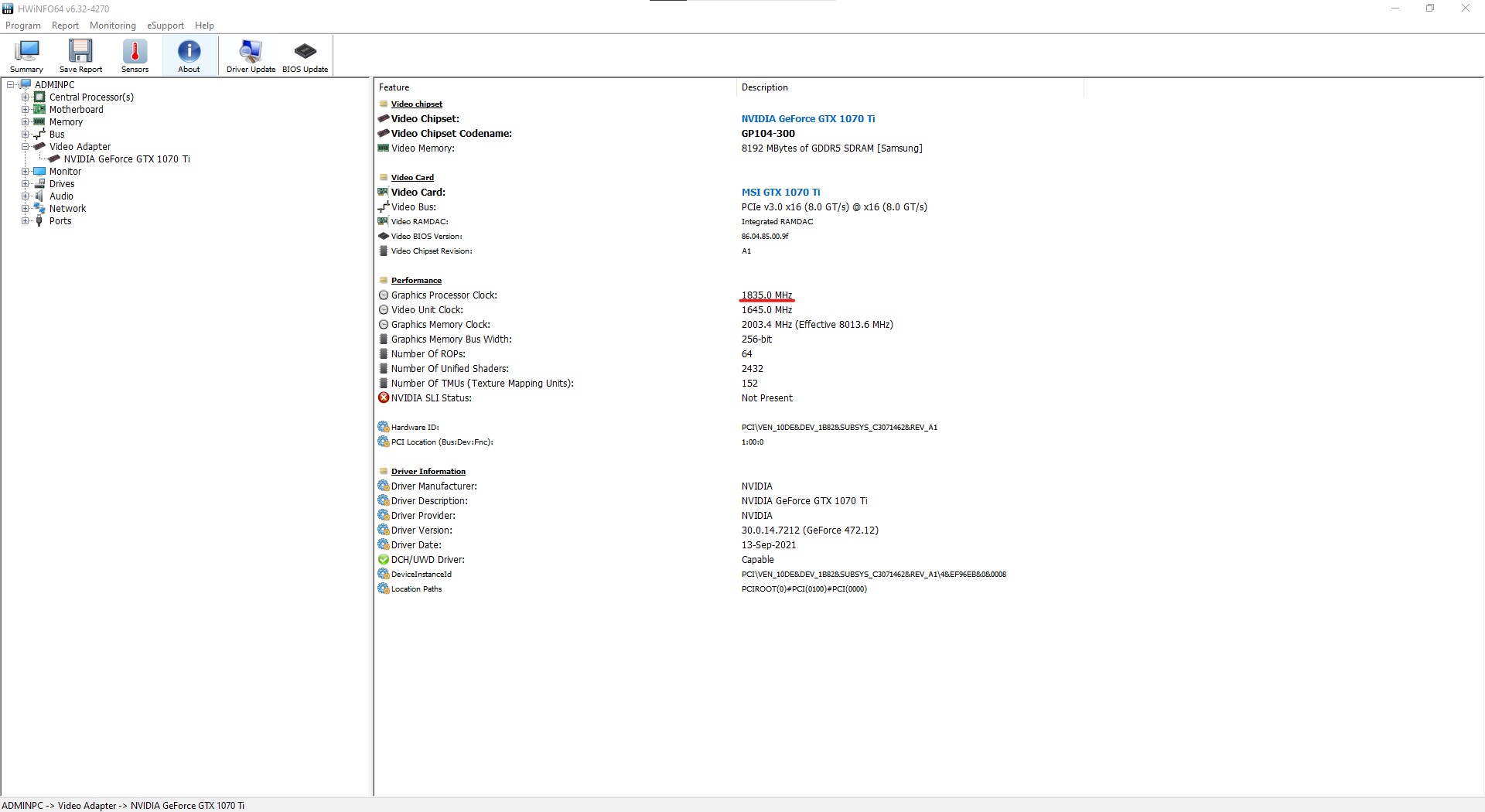This screenshot has height=812, width=1485.
Task: Click the MSI GTX 1070 Ti card link
Action: [x=780, y=192]
